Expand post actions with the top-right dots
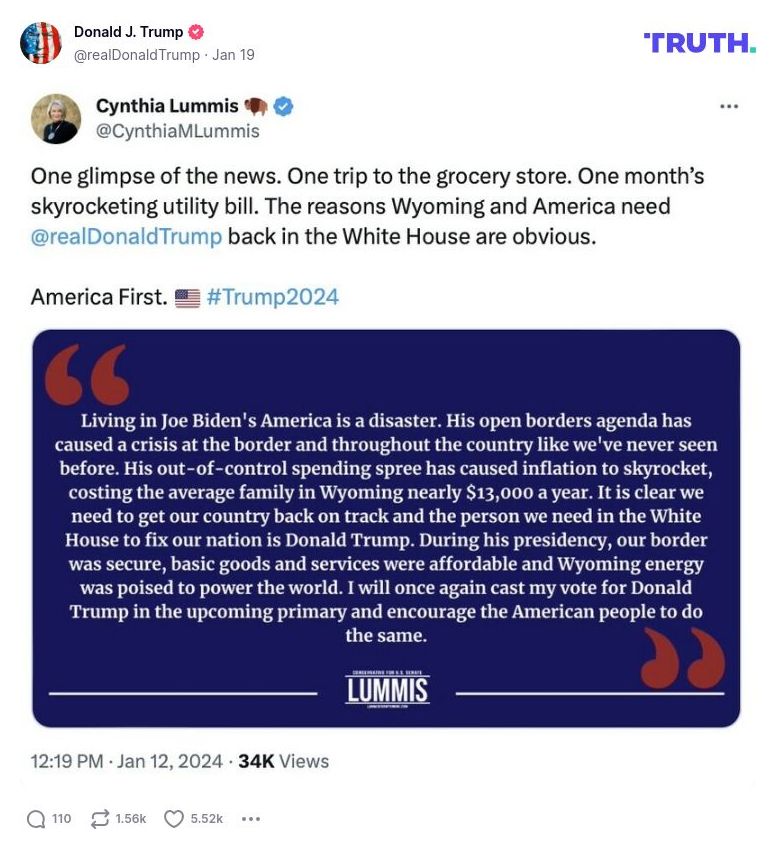Viewport: 777px width, 849px height. point(730,107)
